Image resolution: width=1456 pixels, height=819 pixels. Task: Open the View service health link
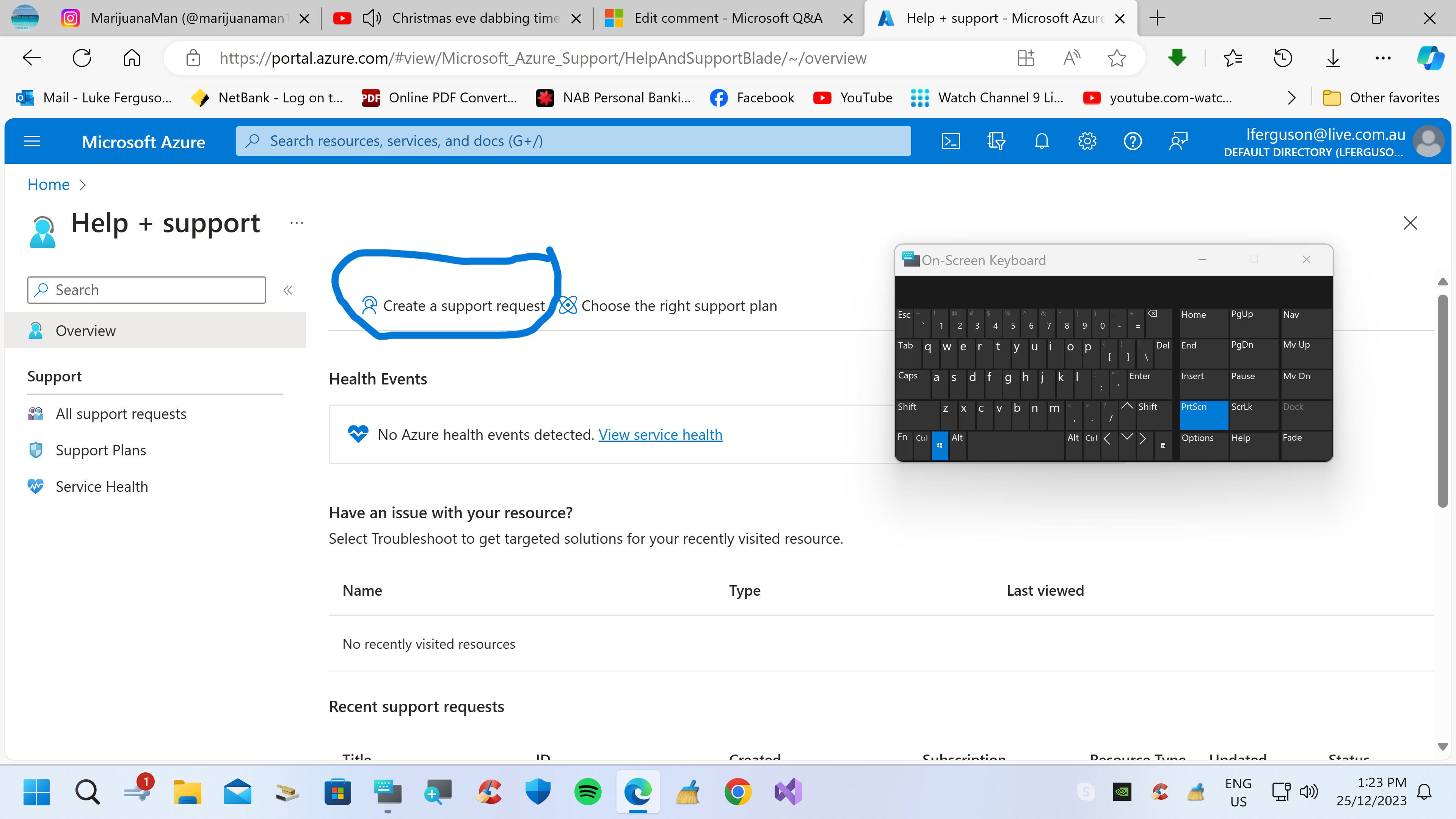tap(660, 434)
